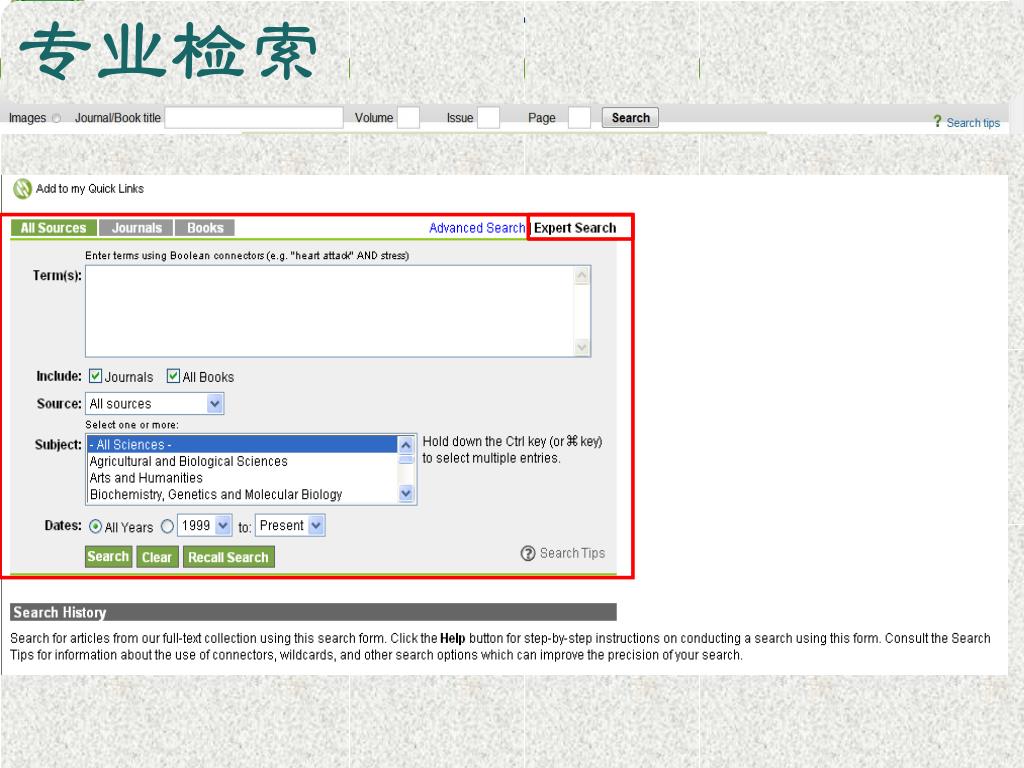Click the green question mark beside Search tips
Image resolution: width=1024 pixels, height=768 pixels.
[937, 121]
